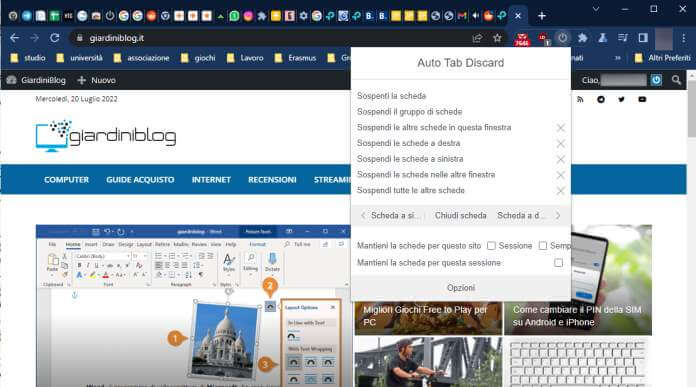Click the search magnifier in WordPress admin bar
This screenshot has width=696, height=387.
(676, 80)
